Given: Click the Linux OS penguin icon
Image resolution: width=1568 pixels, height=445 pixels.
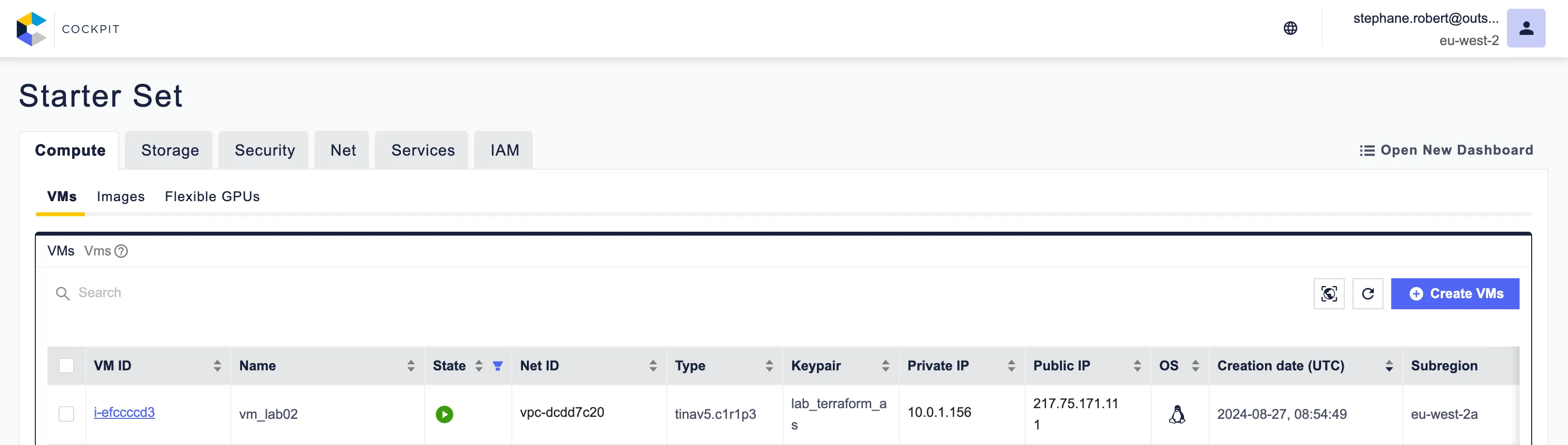Looking at the screenshot, I should [x=1177, y=414].
